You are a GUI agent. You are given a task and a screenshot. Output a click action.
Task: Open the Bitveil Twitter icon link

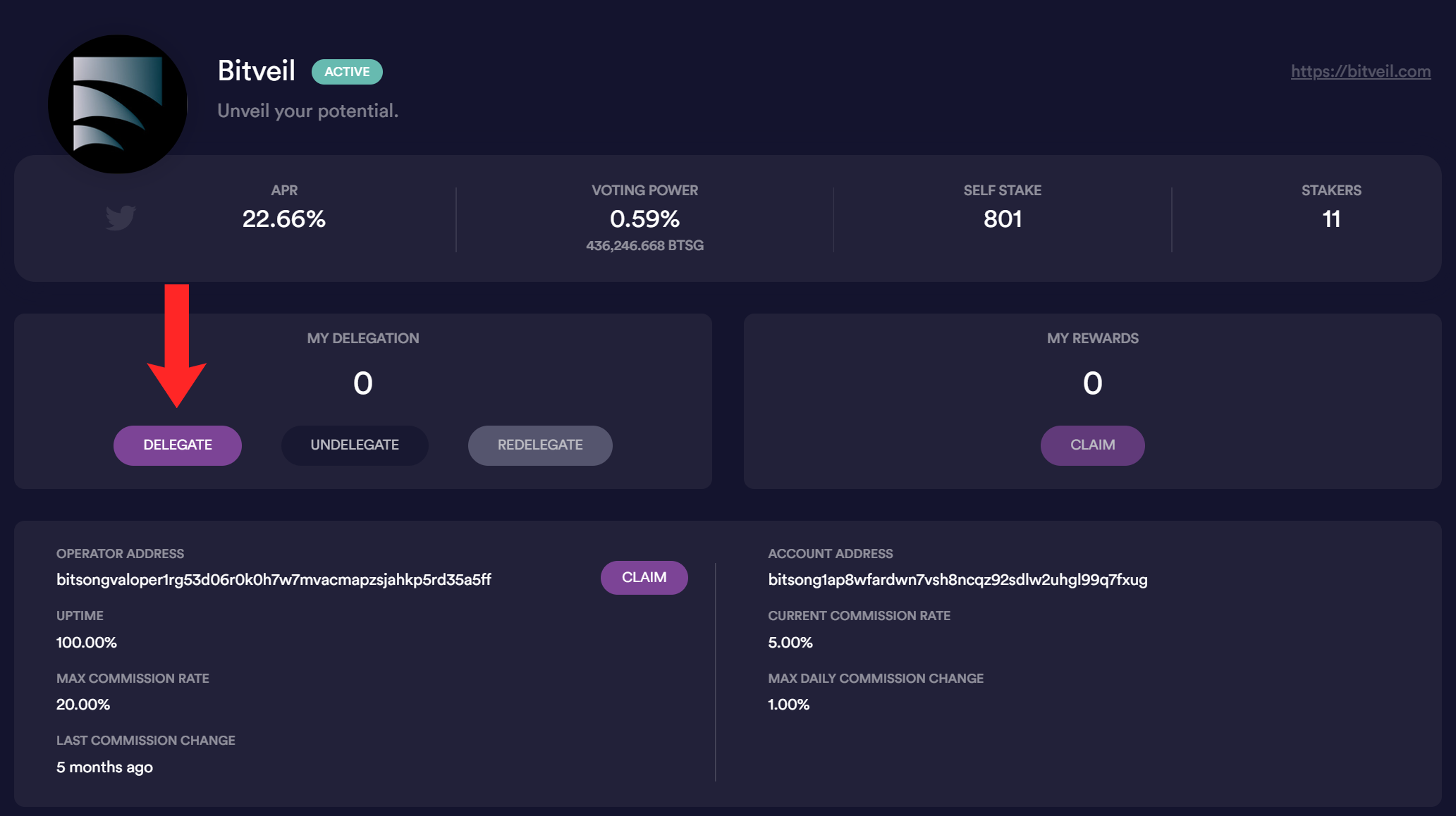121,218
